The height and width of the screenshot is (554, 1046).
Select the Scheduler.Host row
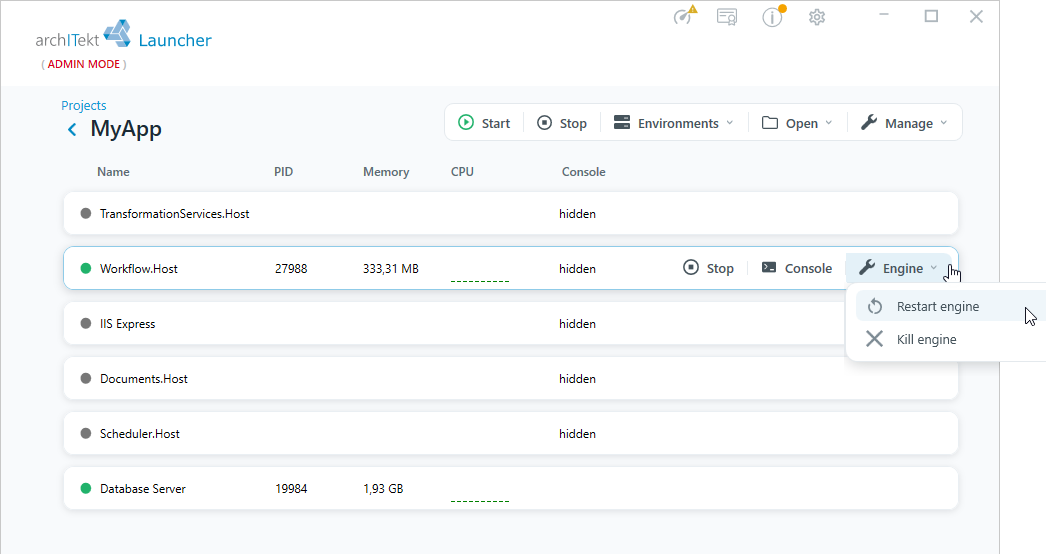[511, 433]
